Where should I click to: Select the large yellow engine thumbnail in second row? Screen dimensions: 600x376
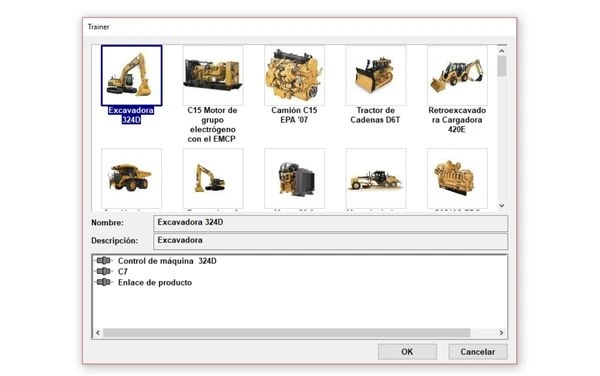pyautogui.click(x=457, y=178)
